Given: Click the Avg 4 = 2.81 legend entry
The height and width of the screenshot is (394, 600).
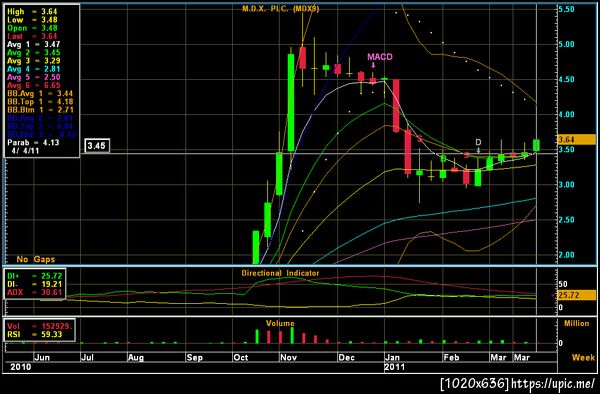Looking at the screenshot, I should pos(34,69).
